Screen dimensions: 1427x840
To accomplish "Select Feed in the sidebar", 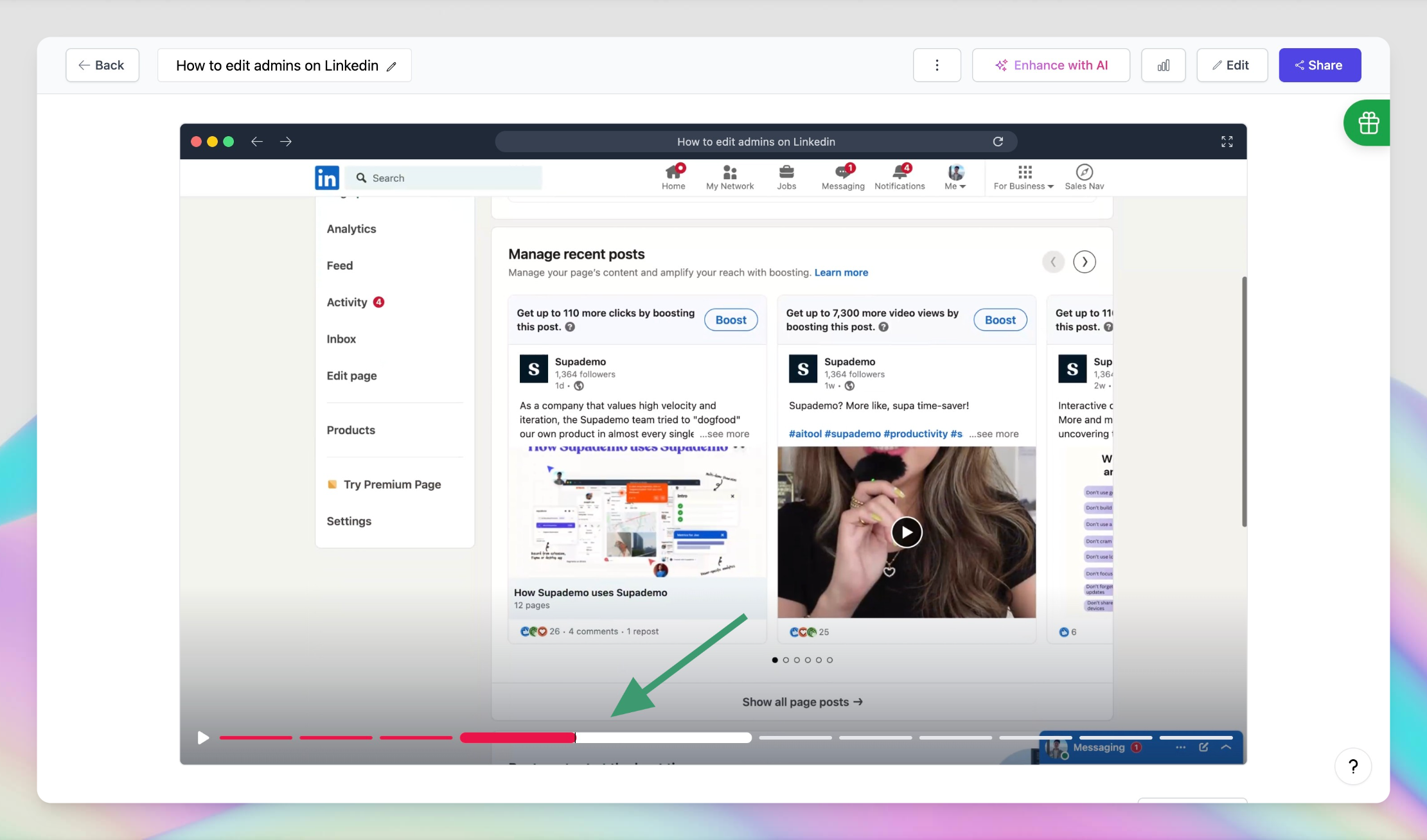I will coord(340,265).
